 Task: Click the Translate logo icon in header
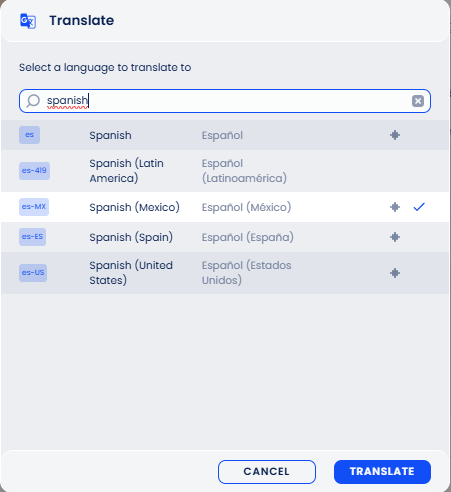pyautogui.click(x=28, y=21)
